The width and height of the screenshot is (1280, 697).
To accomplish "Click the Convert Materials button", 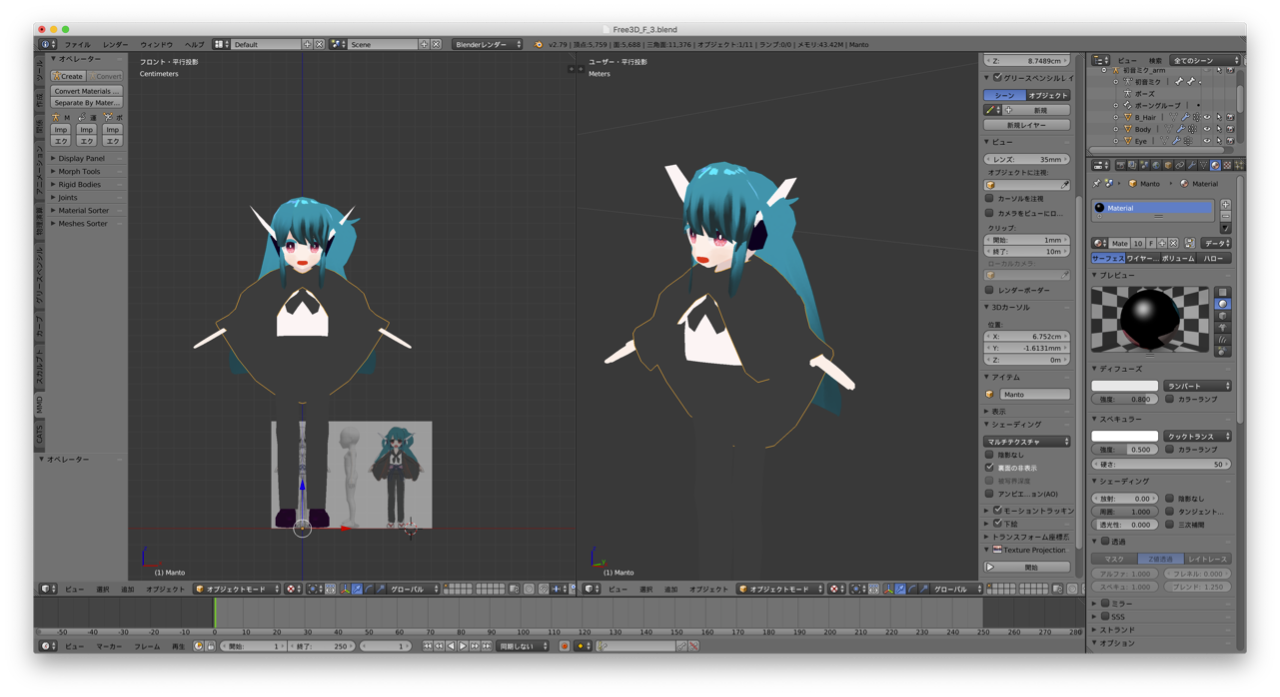I will point(87,91).
